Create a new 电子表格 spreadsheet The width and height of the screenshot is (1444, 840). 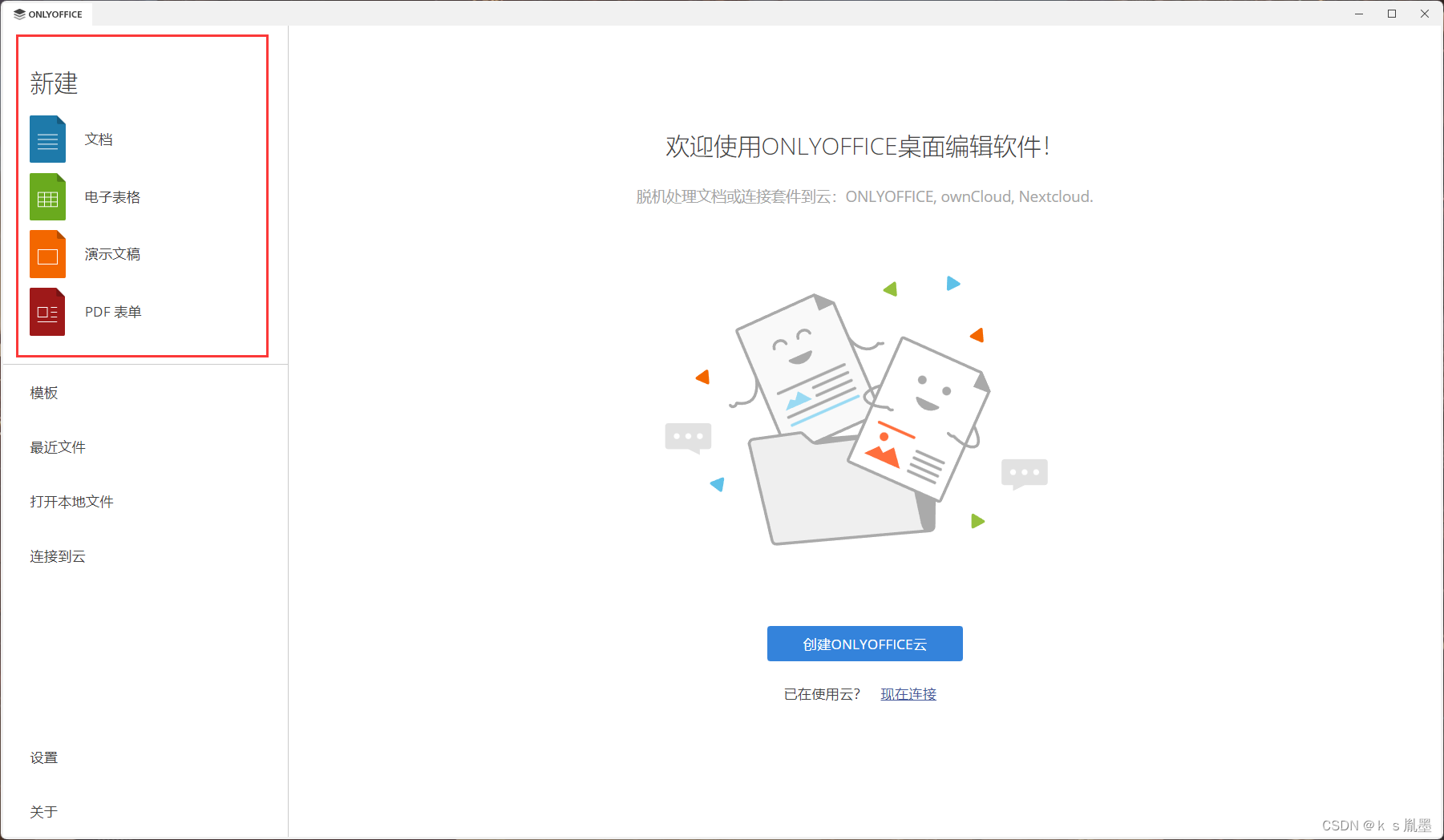pyautogui.click(x=112, y=197)
